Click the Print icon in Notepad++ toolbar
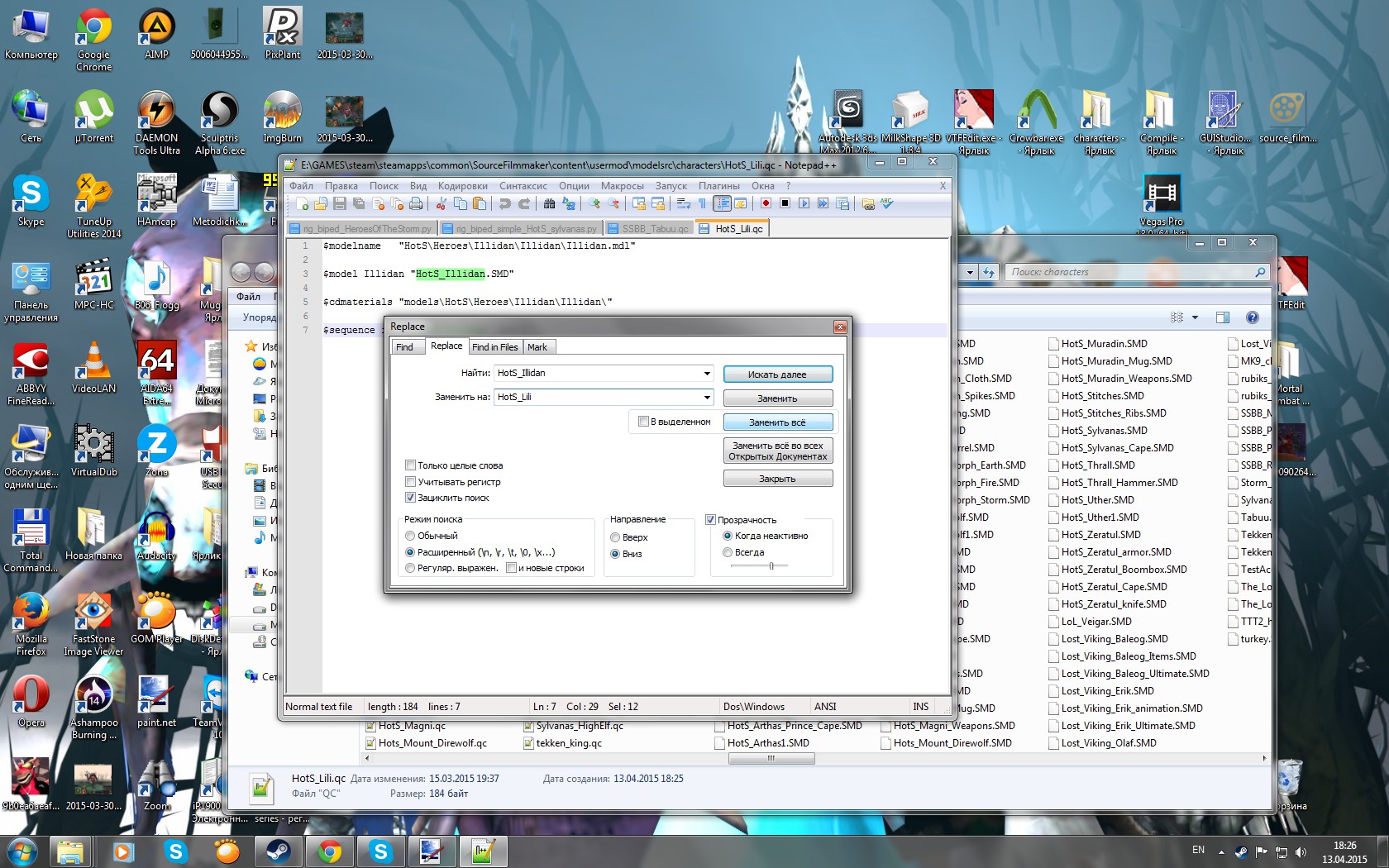The image size is (1389, 868). [x=416, y=203]
